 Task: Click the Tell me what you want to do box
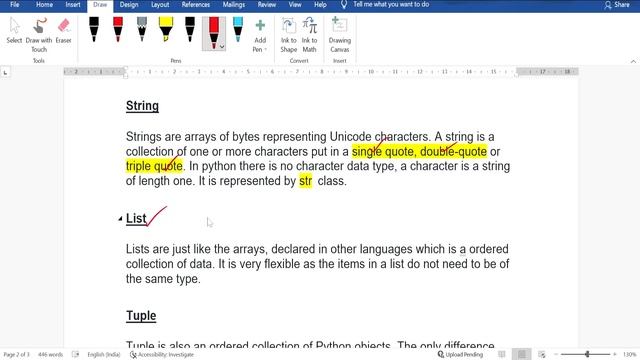pyautogui.click(x=391, y=5)
